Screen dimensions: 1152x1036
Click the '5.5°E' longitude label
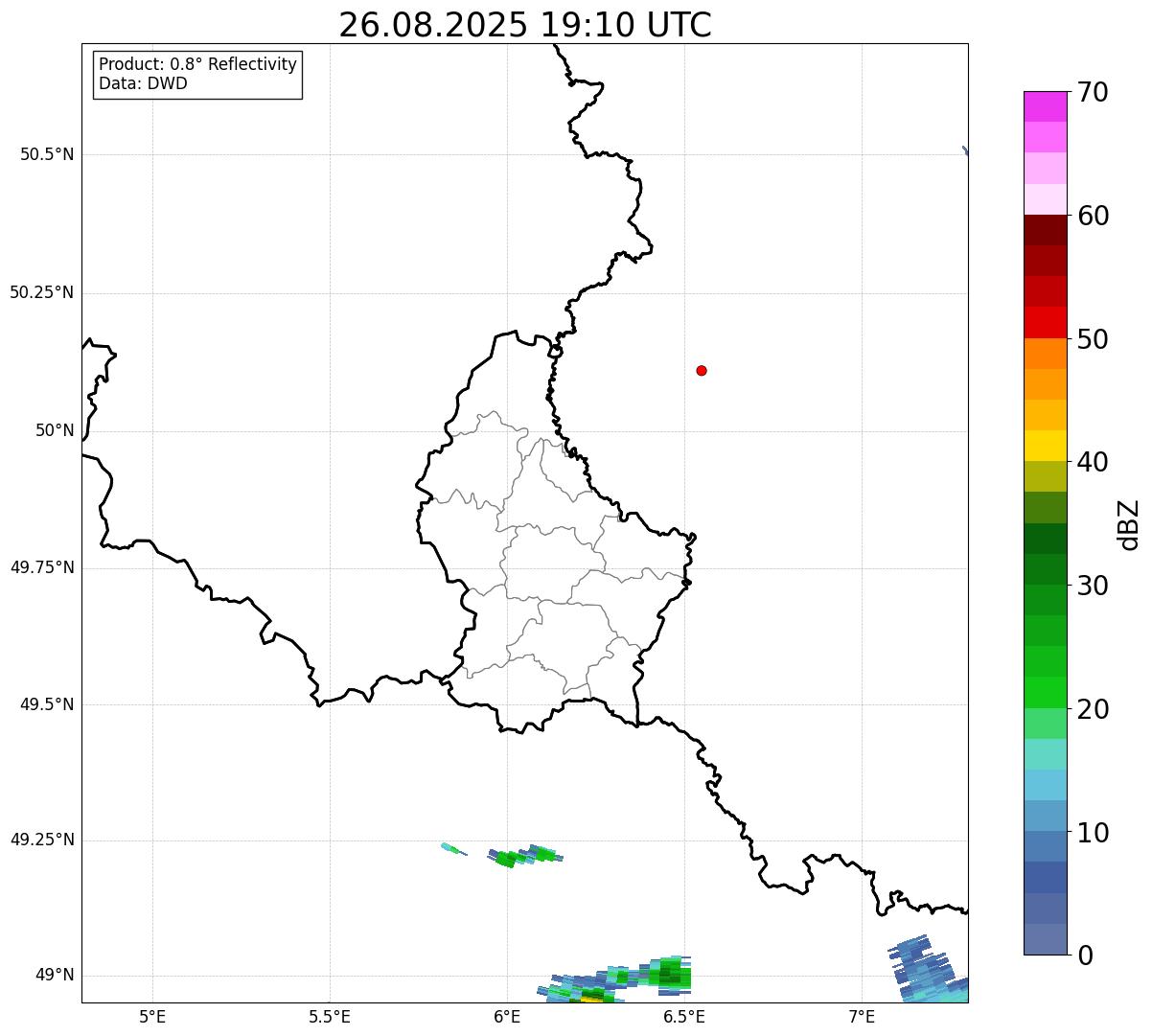pos(330,1016)
